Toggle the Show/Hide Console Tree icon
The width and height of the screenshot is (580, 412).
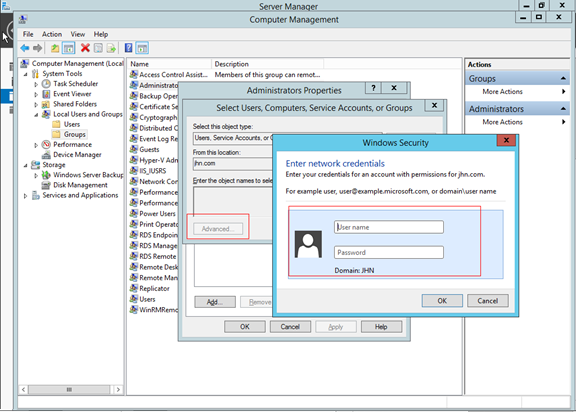click(68, 48)
